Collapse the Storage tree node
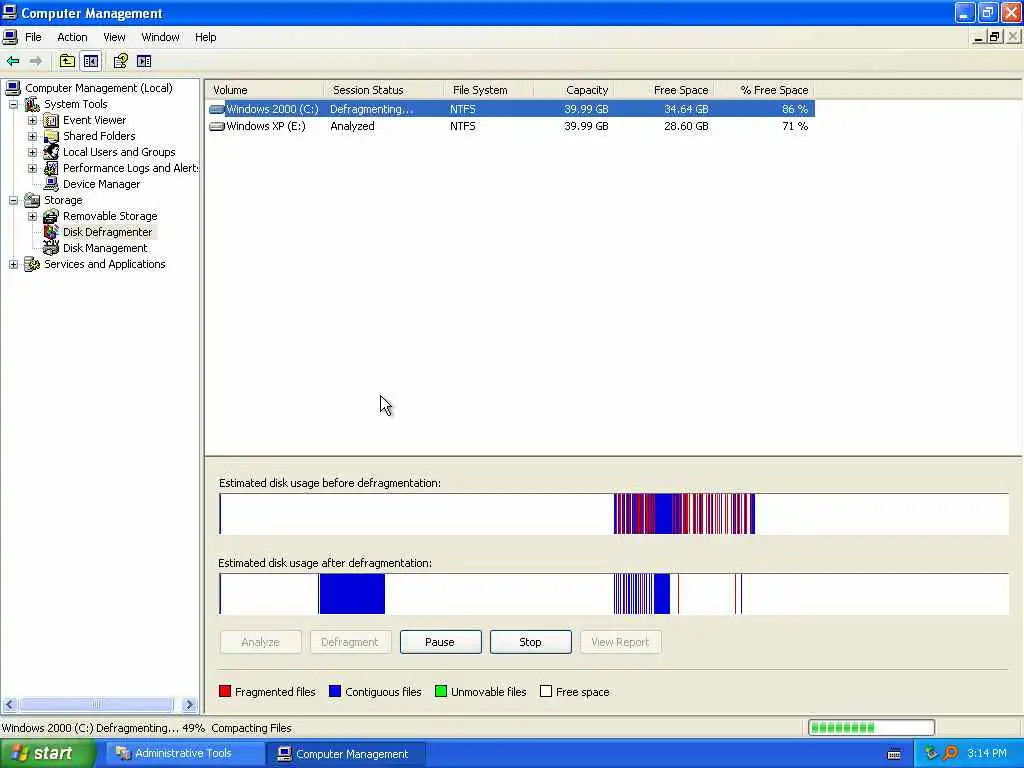 (x=13, y=200)
